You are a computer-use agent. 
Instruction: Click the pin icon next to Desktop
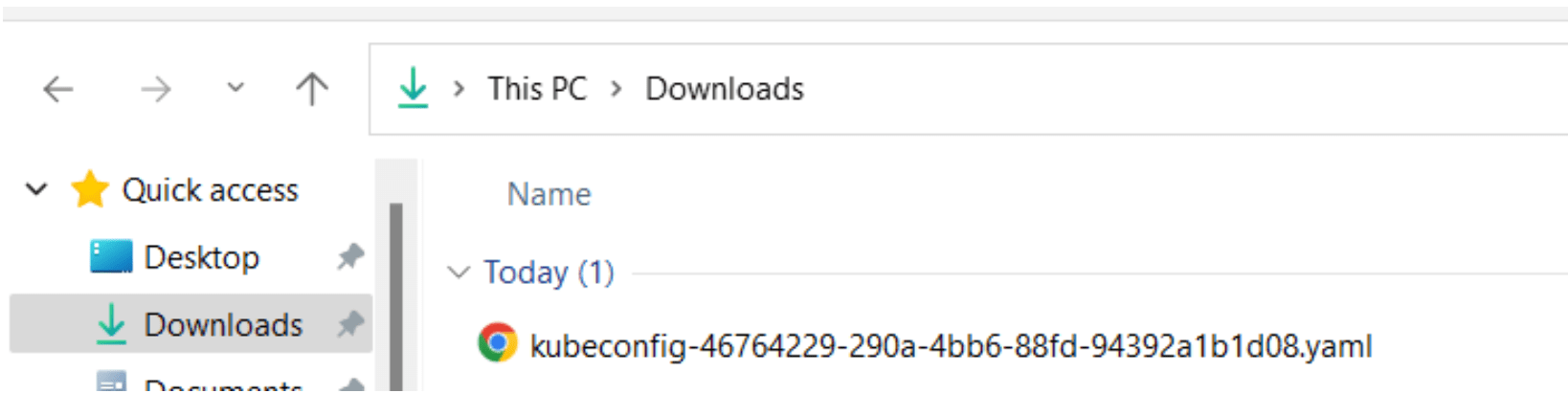pos(350,256)
